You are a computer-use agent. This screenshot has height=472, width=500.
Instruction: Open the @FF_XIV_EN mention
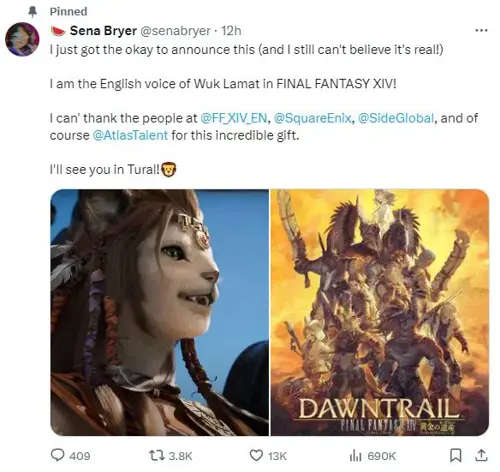coord(234,118)
